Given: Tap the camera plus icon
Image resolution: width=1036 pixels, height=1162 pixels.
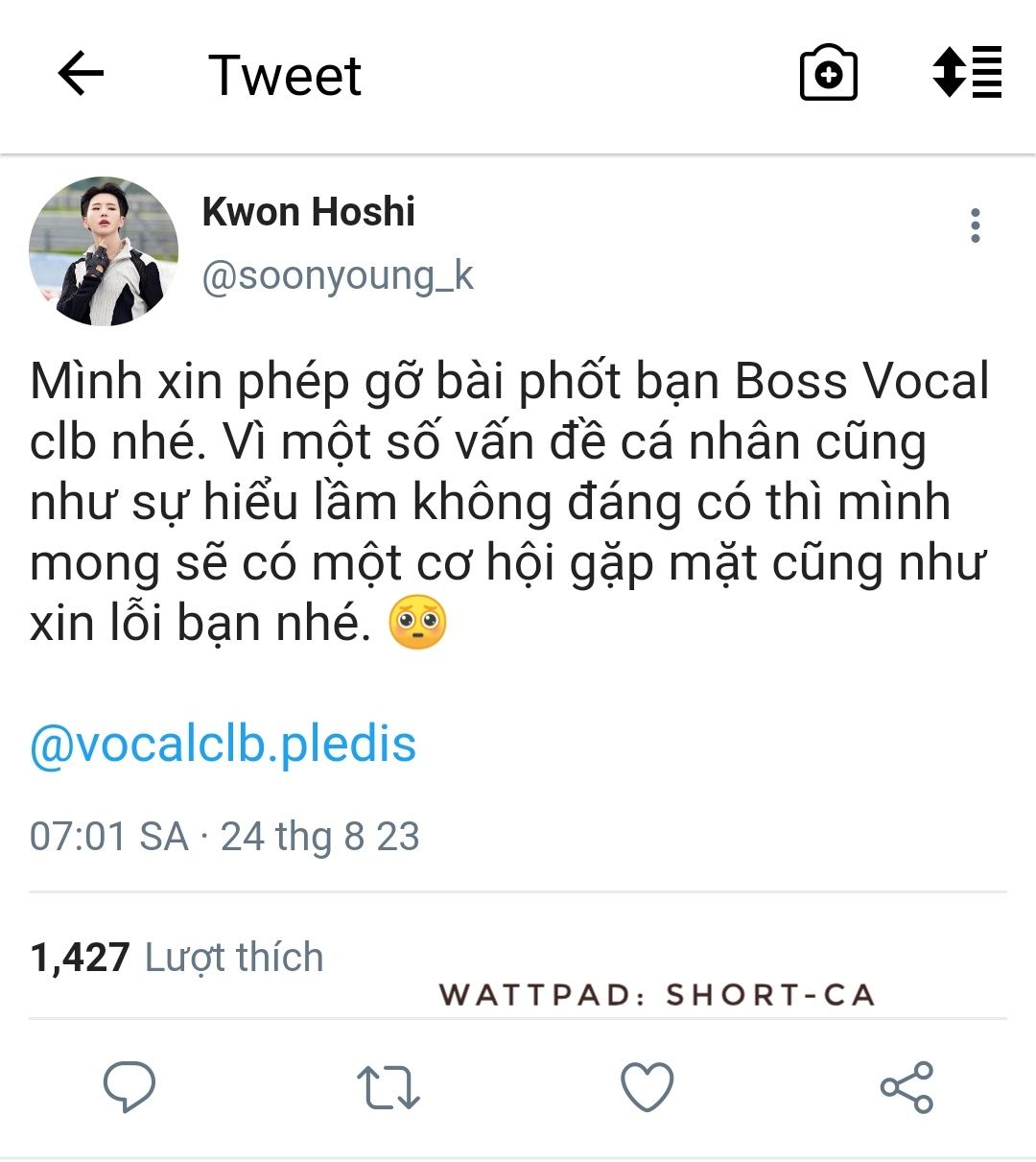Looking at the screenshot, I should (x=828, y=73).
